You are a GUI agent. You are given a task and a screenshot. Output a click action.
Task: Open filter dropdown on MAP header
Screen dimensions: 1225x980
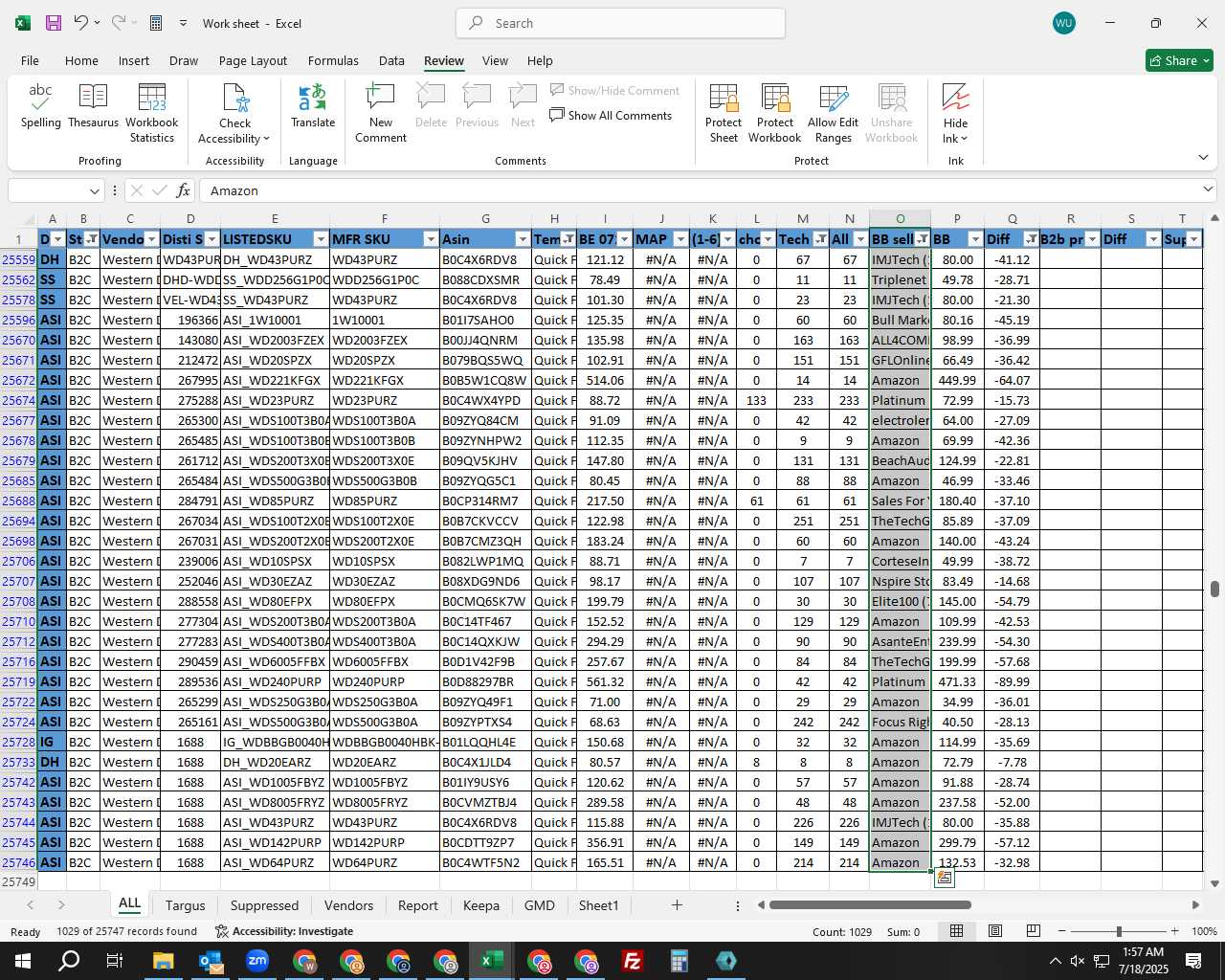(x=680, y=239)
